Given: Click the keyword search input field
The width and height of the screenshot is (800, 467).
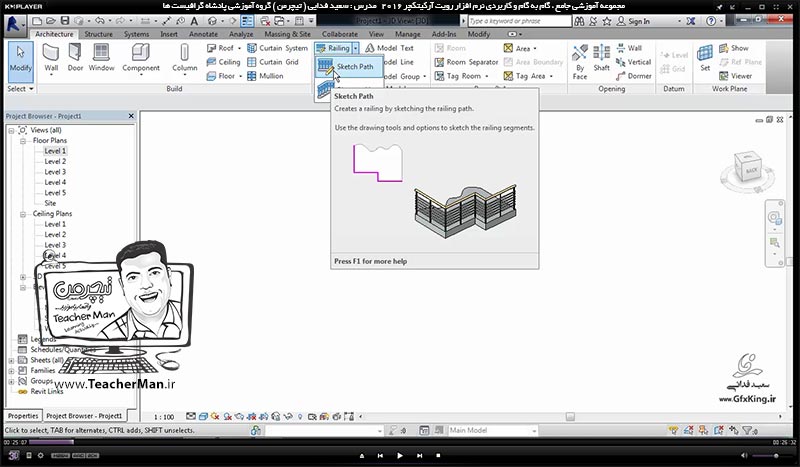Looking at the screenshot, I should (x=519, y=21).
